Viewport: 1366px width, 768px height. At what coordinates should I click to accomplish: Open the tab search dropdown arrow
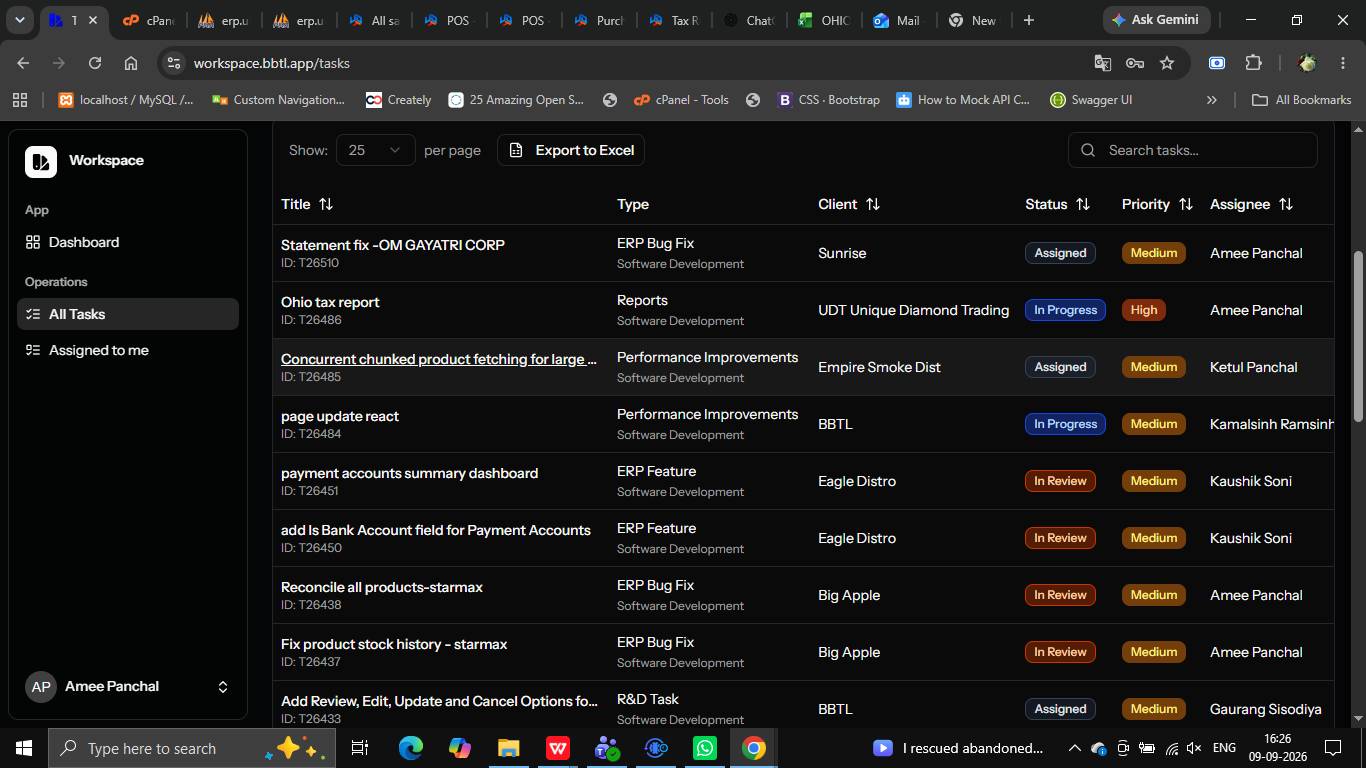pos(19,20)
